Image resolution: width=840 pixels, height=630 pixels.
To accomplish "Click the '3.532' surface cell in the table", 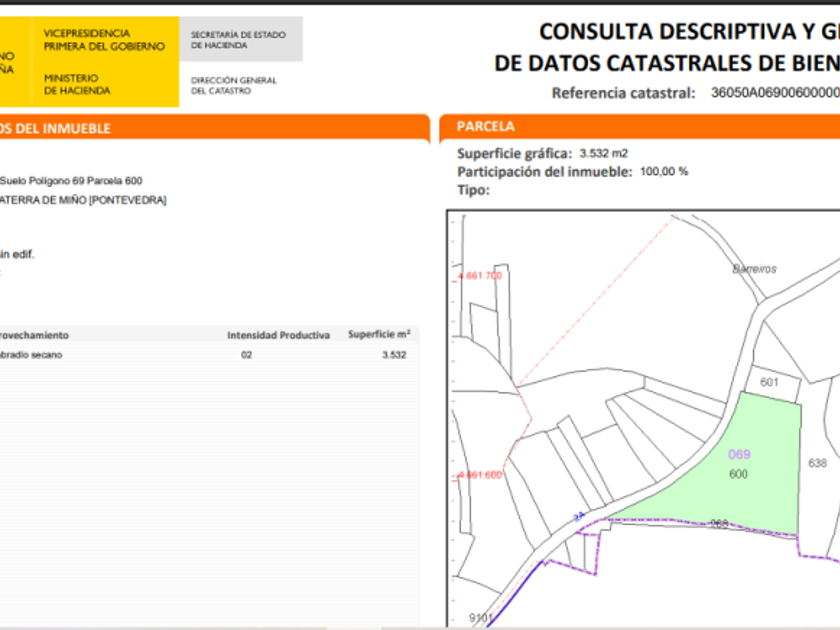I will pyautogui.click(x=394, y=355).
